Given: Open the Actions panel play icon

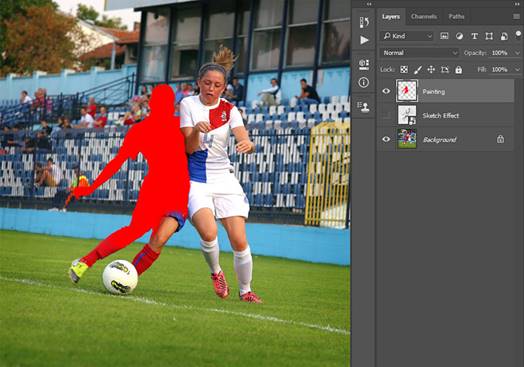Looking at the screenshot, I should [x=364, y=40].
